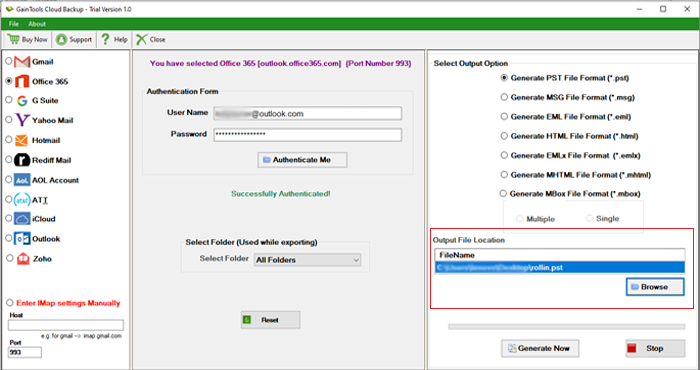The height and width of the screenshot is (370, 700).
Task: Select the Gmail radio button
Action: (x=8, y=61)
